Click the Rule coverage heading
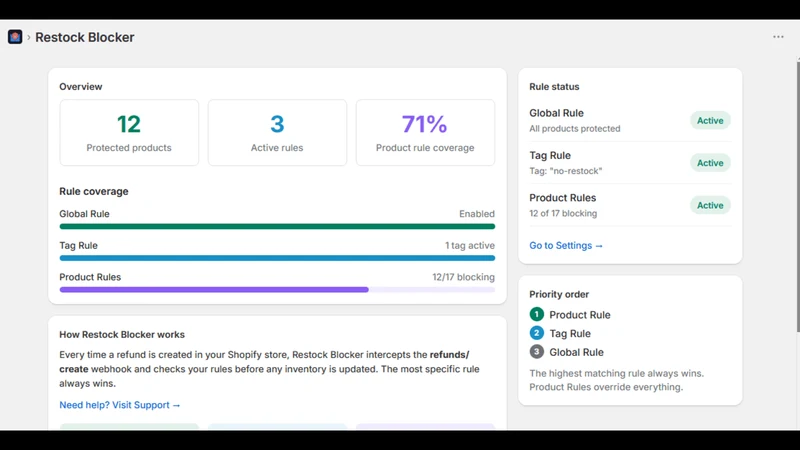800x450 pixels. click(x=94, y=191)
